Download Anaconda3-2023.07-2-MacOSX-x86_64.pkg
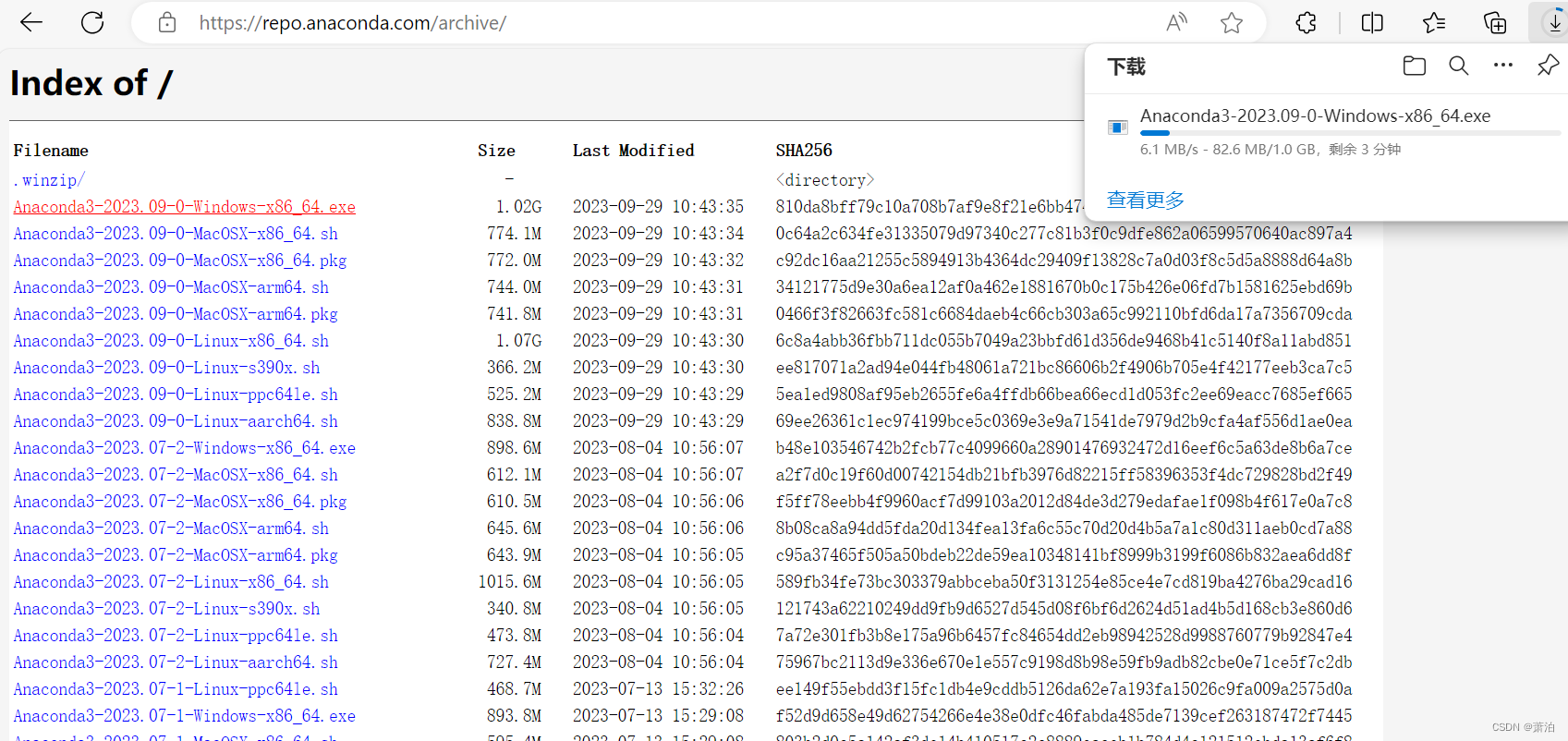 [180, 502]
